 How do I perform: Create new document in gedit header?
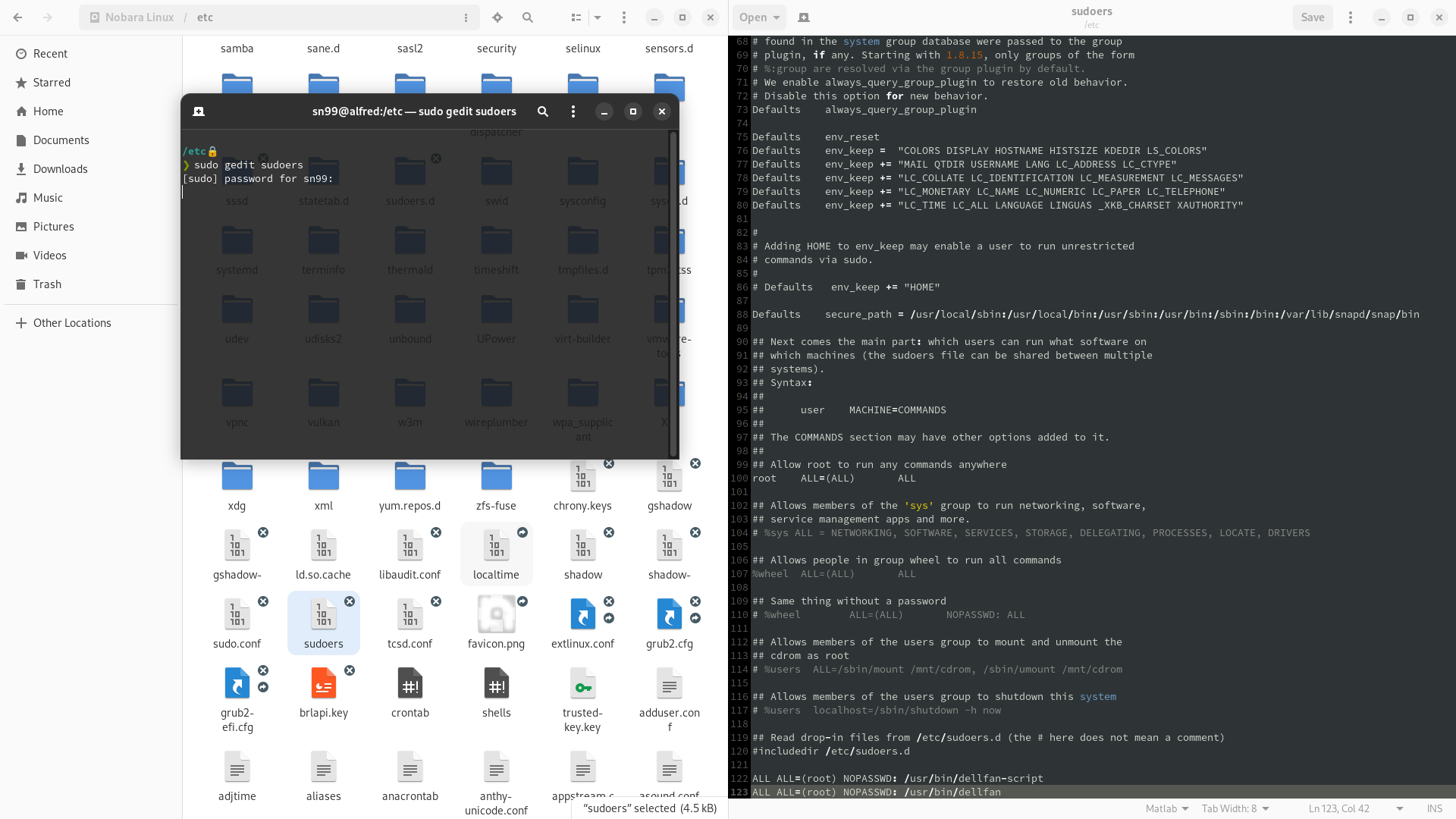804,17
